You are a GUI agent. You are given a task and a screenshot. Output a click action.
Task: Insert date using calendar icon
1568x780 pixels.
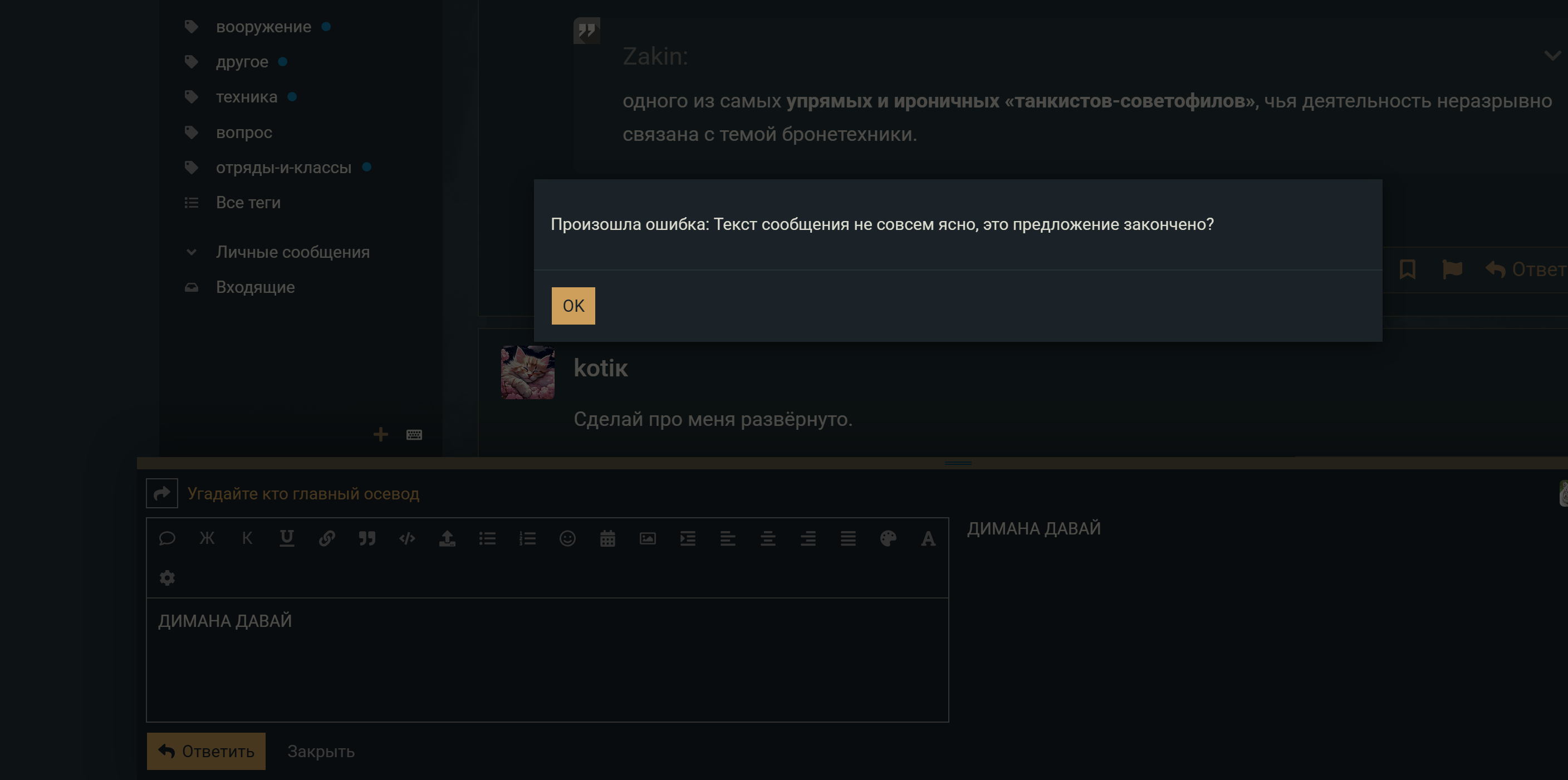(x=607, y=538)
